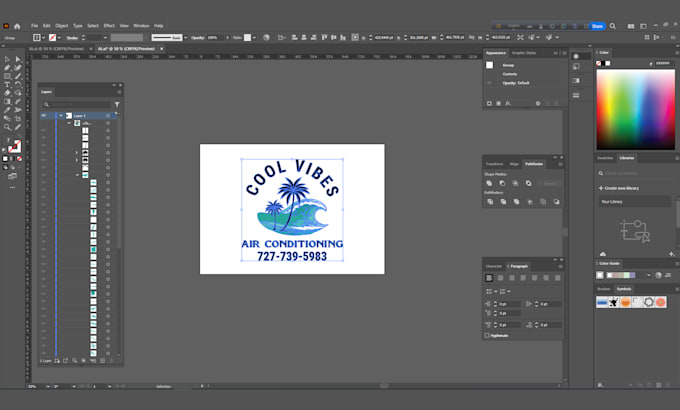Open the Pathfinder panel flyout menu

tap(560, 164)
